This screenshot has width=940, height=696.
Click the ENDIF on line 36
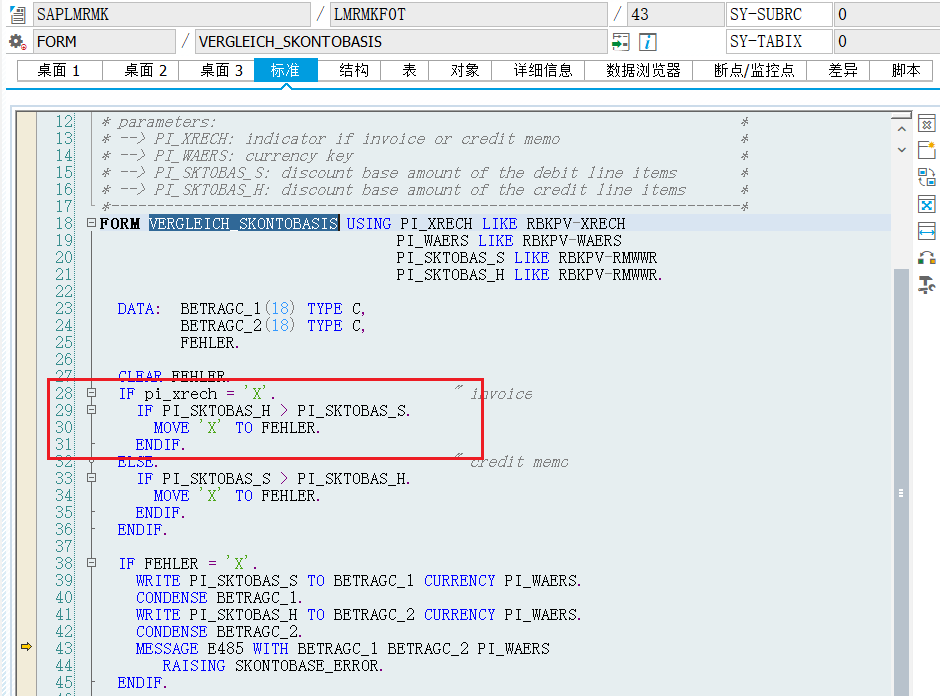point(142,530)
